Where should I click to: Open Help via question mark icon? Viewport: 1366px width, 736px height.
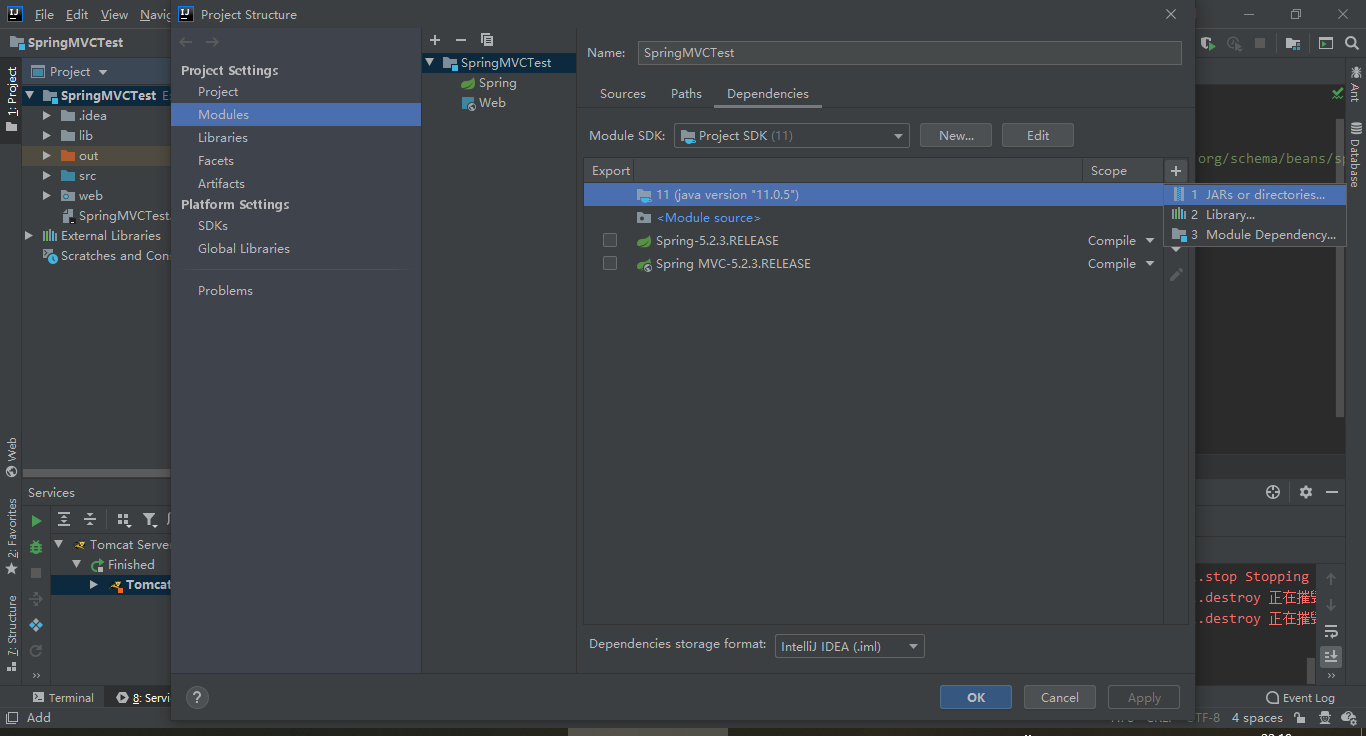point(196,697)
